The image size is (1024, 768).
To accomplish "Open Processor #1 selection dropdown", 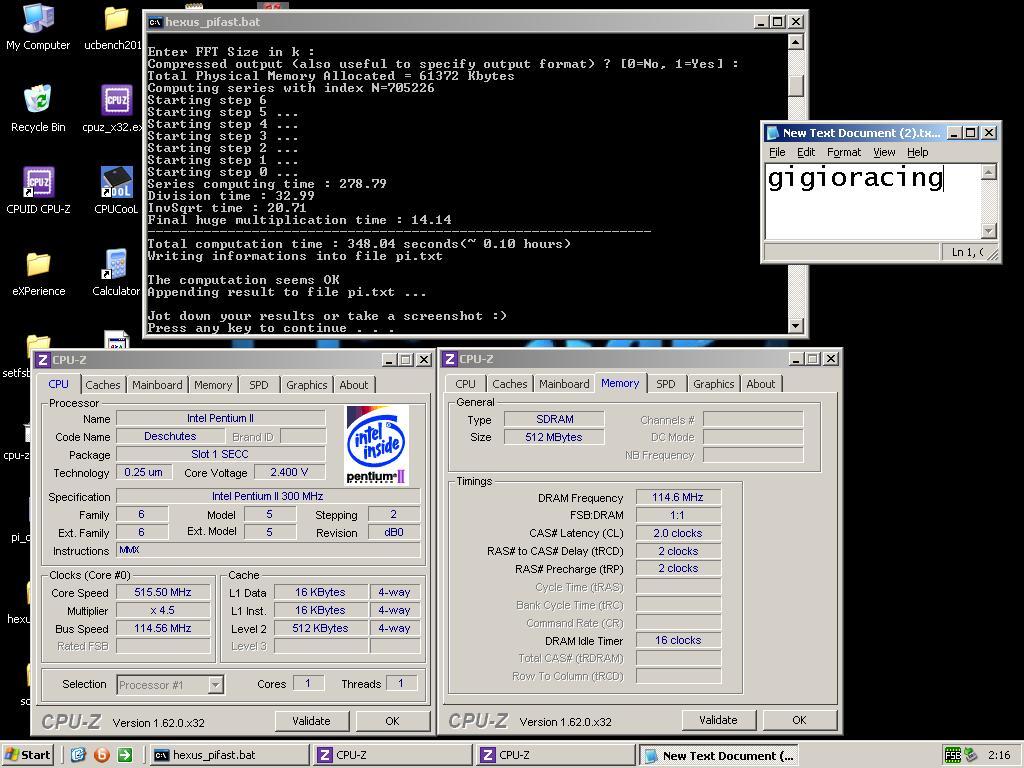I will 216,684.
